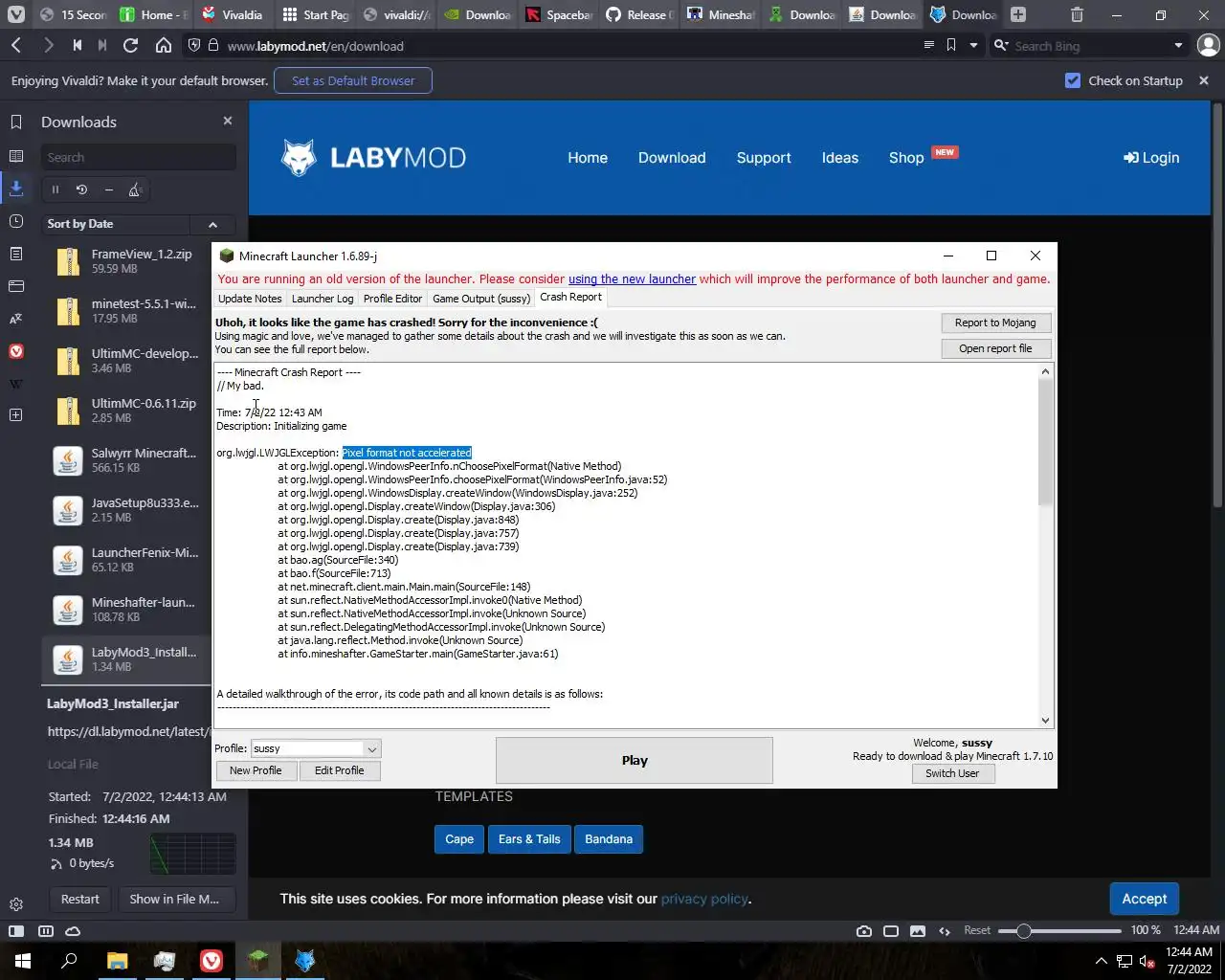Focus the Downloads panel search field
The width and height of the screenshot is (1225, 980).
(139, 157)
